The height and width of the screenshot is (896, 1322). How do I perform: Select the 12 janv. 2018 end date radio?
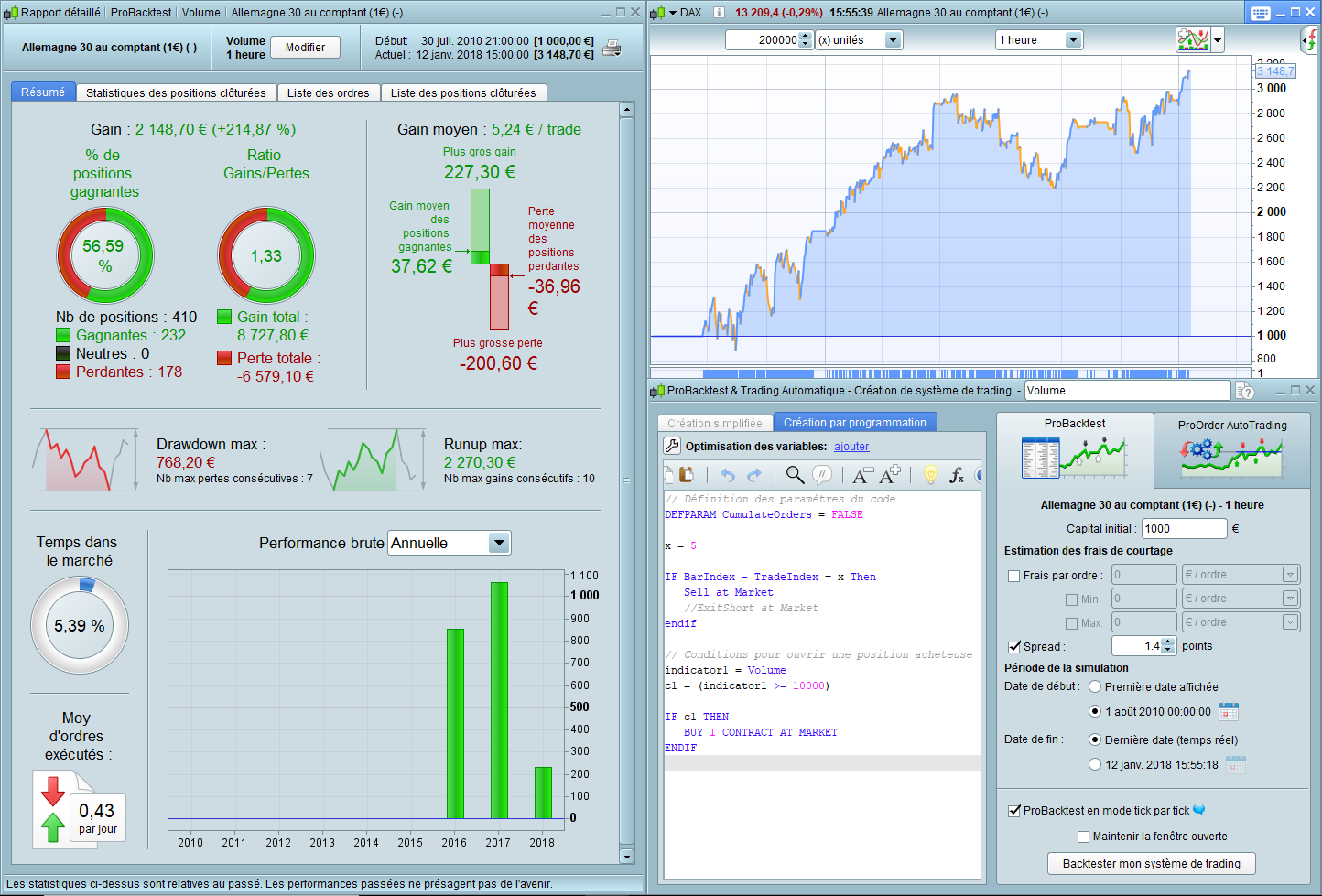pyautogui.click(x=1095, y=764)
